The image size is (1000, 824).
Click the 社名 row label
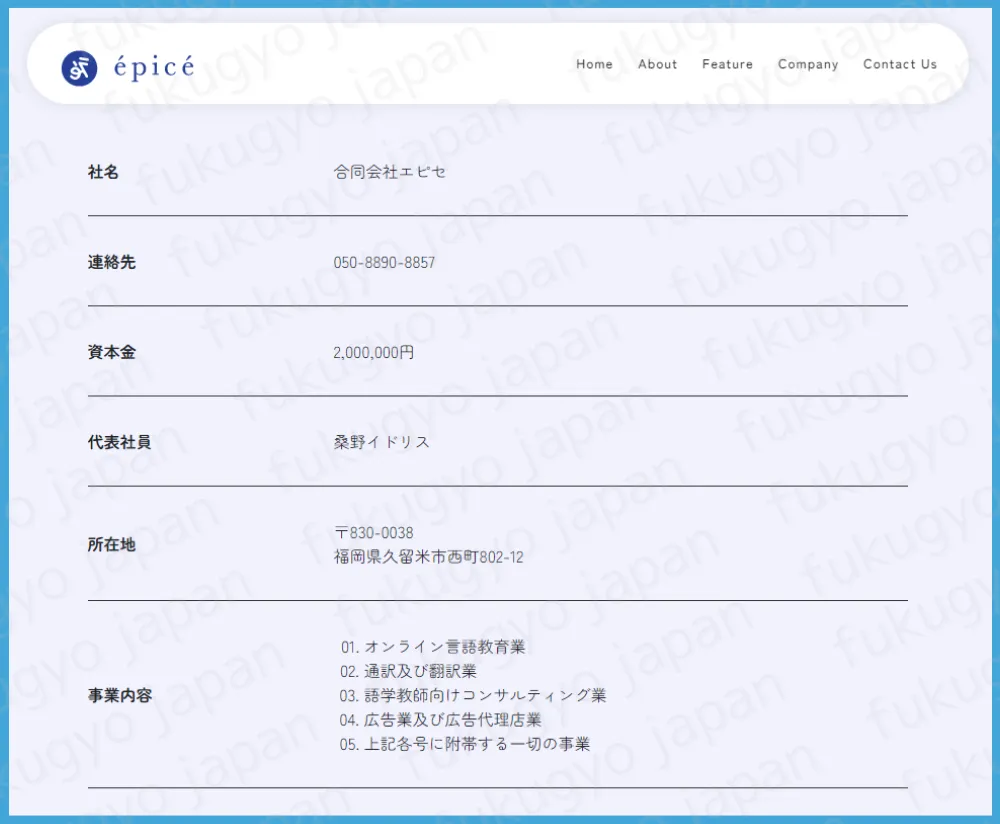pos(103,172)
